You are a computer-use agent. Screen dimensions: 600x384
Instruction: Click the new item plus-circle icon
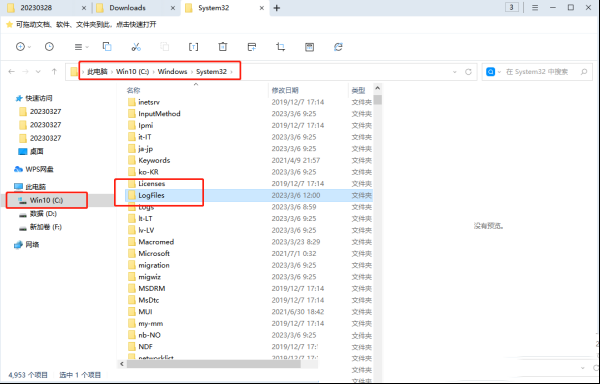(20, 47)
